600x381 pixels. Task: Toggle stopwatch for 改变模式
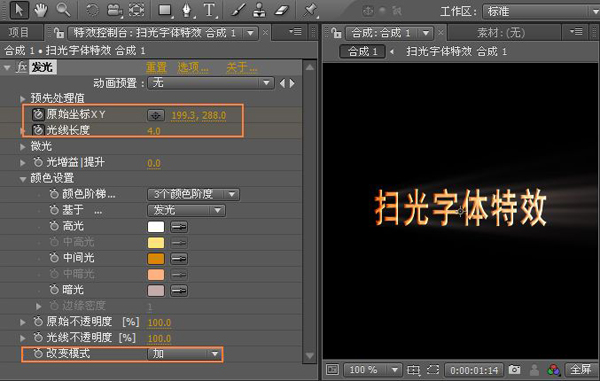click(x=38, y=353)
